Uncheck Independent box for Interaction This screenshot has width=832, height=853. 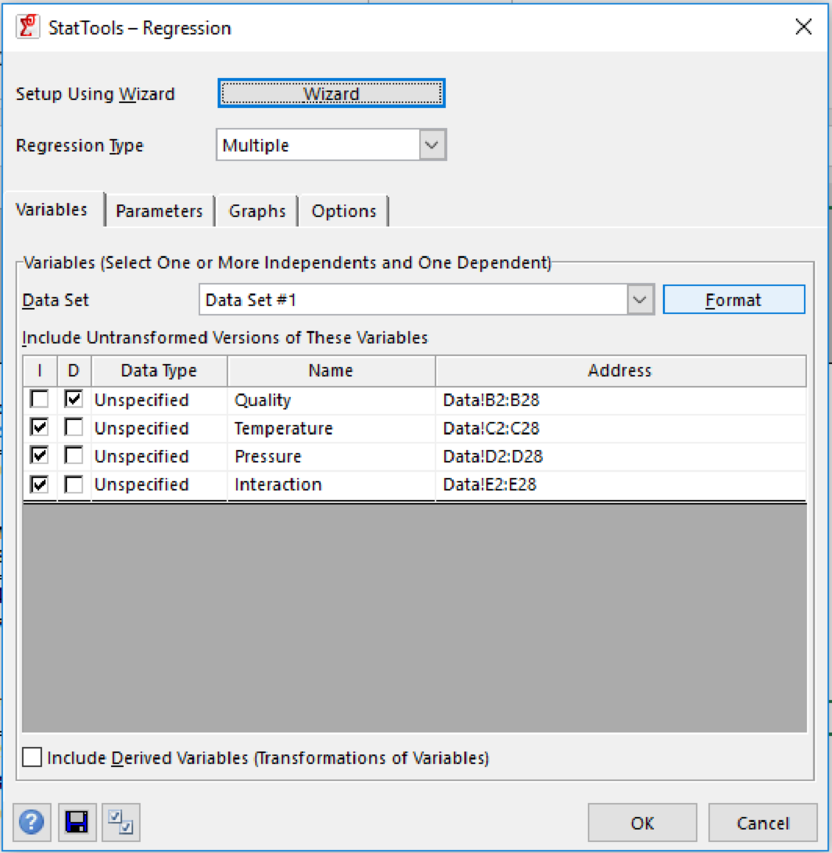point(39,484)
